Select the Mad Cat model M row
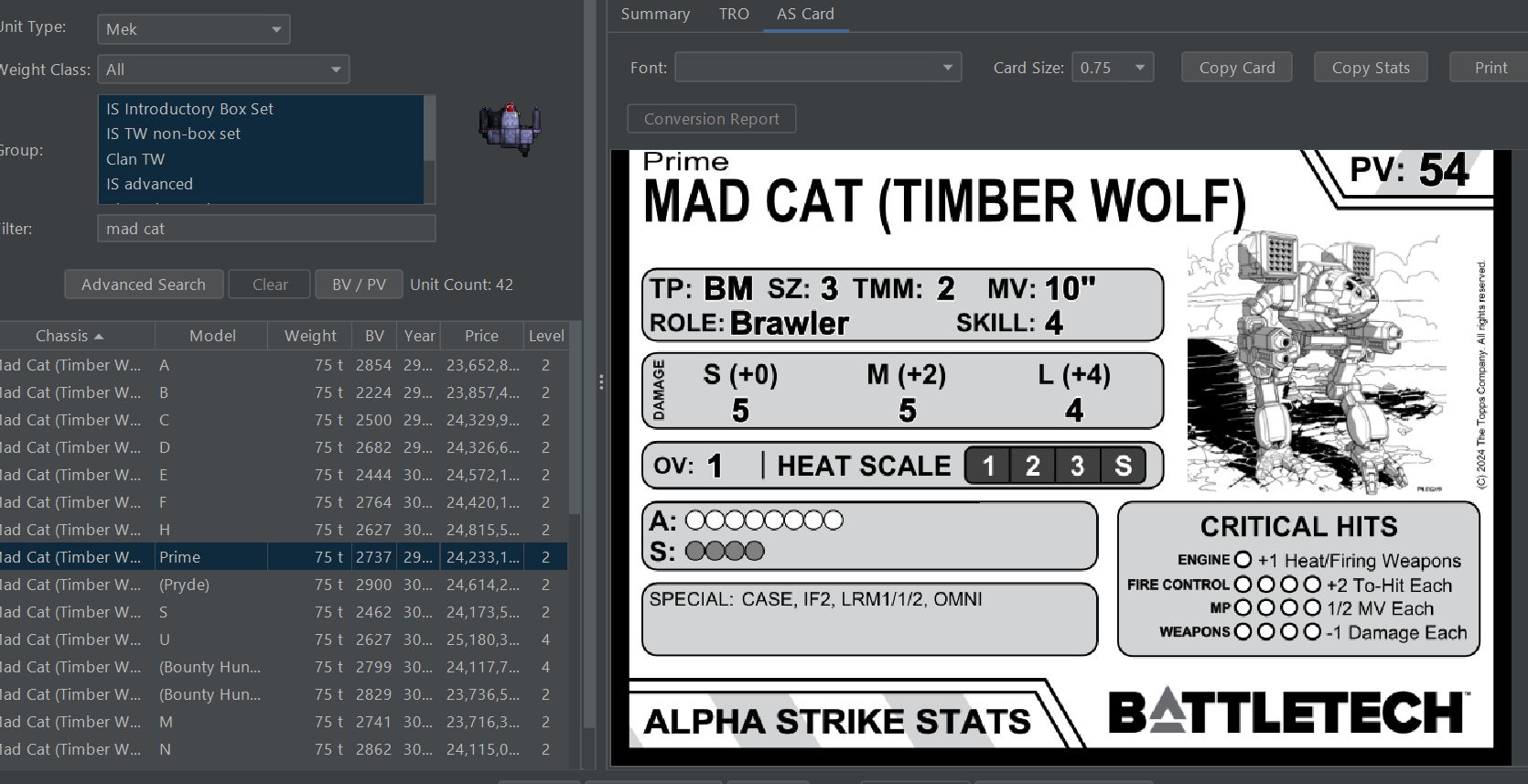 284,722
